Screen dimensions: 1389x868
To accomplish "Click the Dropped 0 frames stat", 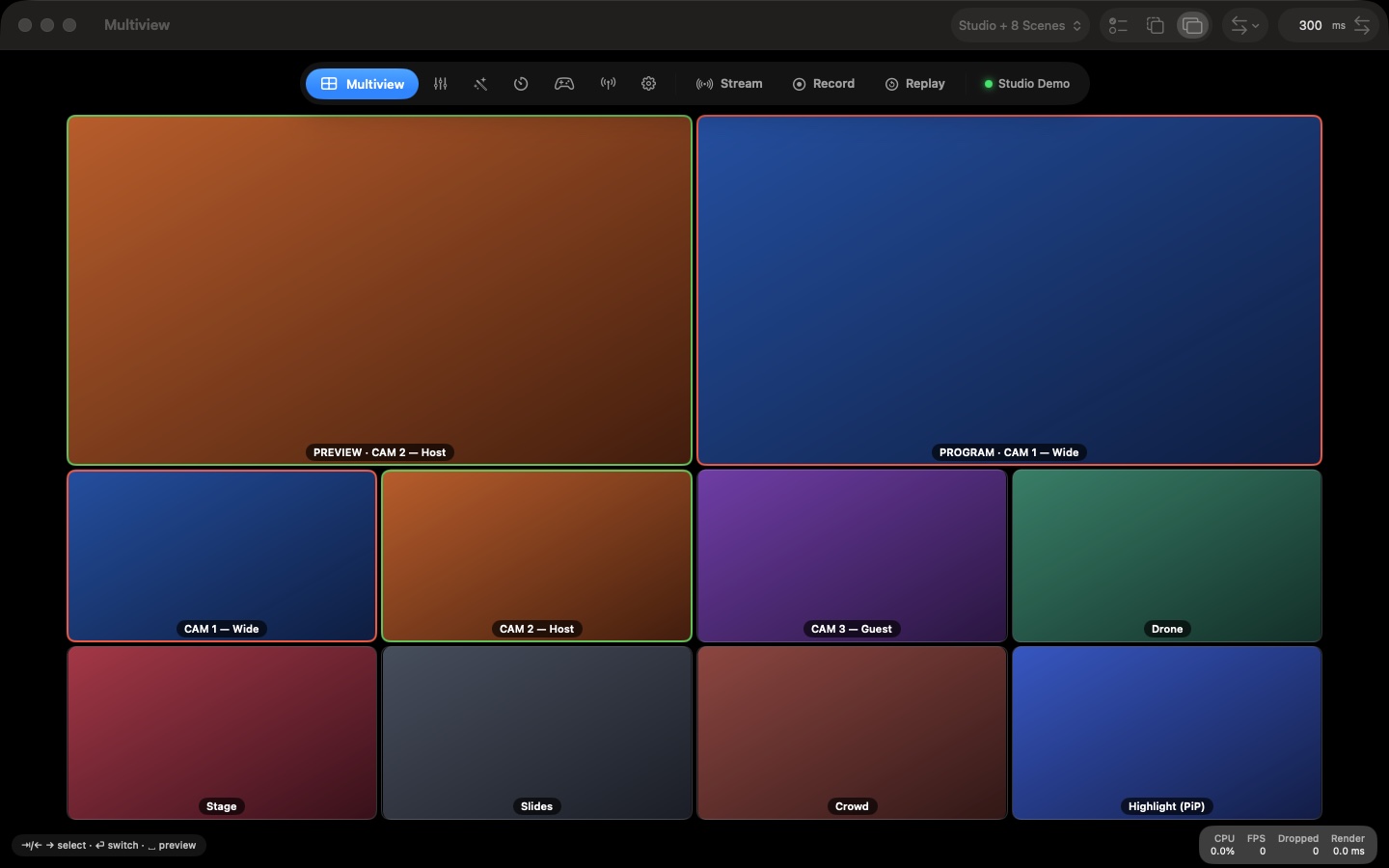I will 1298,845.
